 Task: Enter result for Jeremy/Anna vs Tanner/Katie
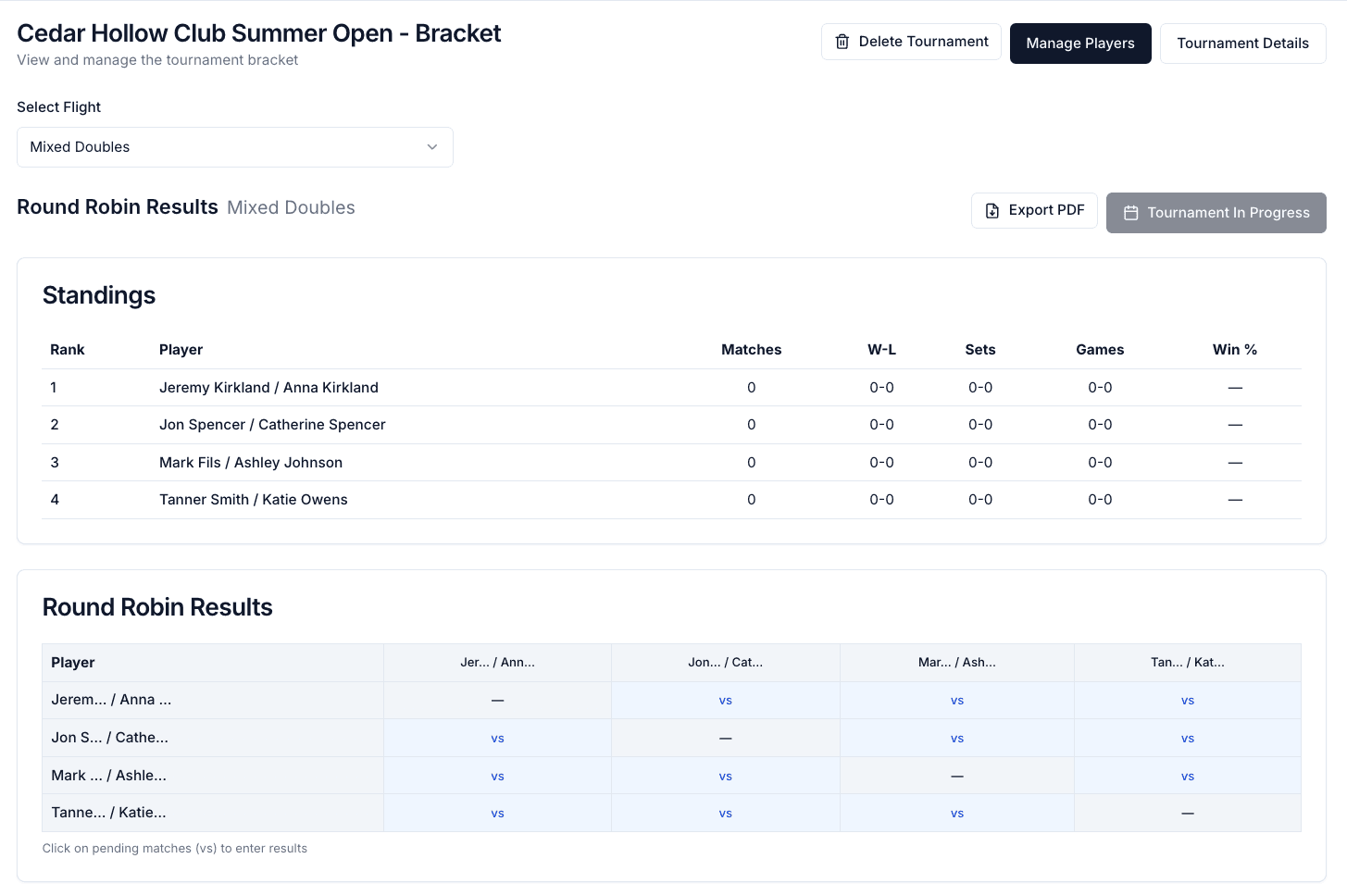pos(1188,701)
